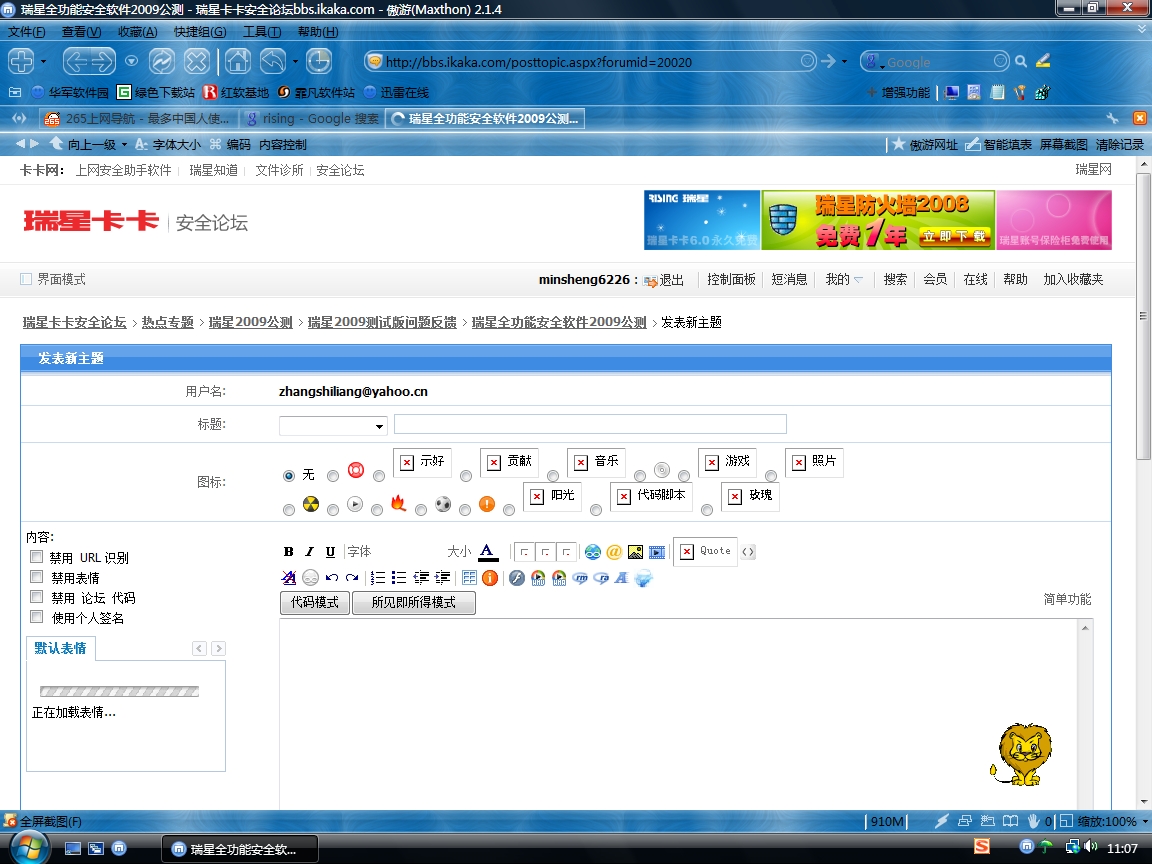The image size is (1152, 864).
Task: Insert image with picture icon
Action: tap(636, 552)
